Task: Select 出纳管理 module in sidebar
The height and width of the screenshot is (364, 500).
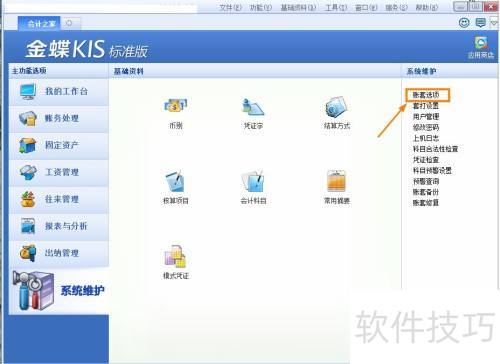Action: point(59,254)
